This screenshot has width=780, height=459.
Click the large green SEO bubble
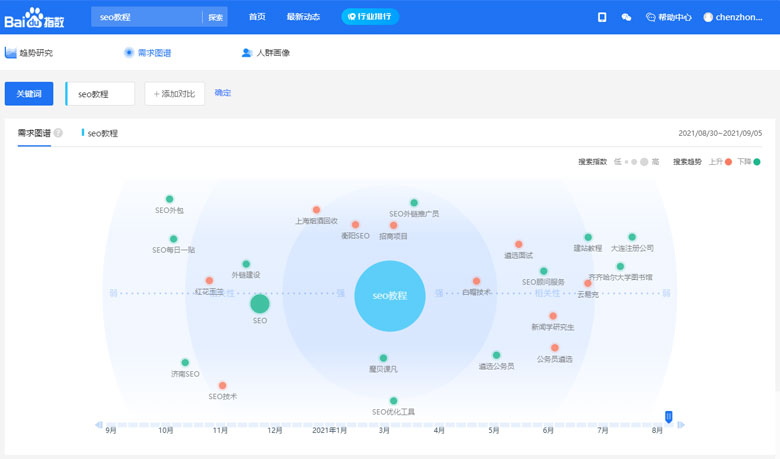tap(260, 303)
